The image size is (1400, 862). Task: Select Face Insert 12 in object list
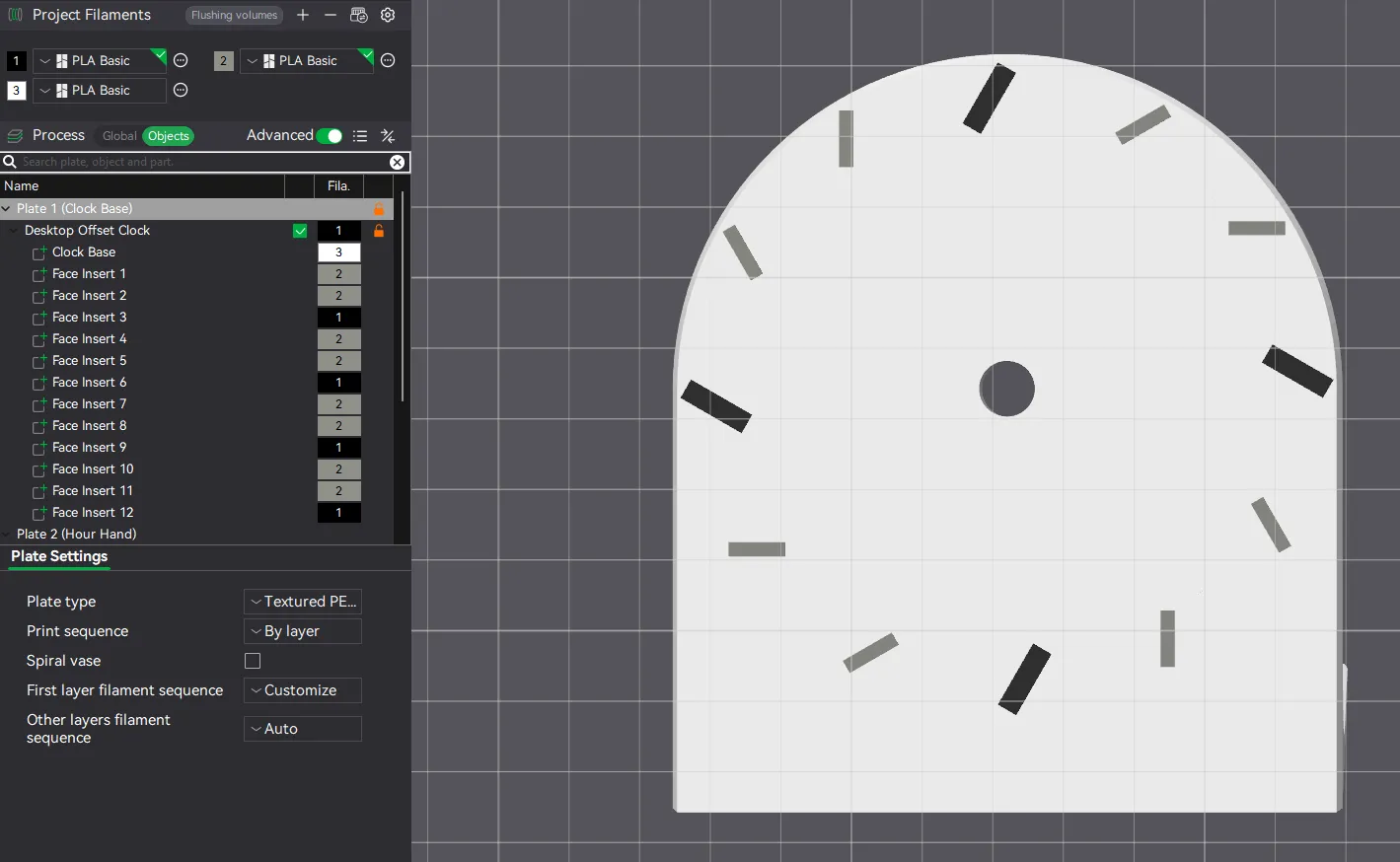[93, 513]
